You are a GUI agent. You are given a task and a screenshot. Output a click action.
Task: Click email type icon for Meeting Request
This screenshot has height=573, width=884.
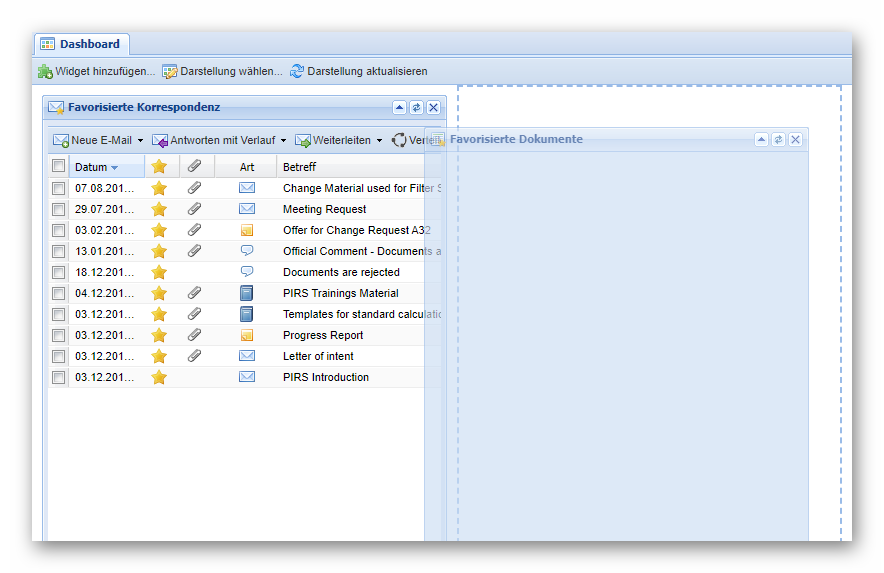coord(247,209)
